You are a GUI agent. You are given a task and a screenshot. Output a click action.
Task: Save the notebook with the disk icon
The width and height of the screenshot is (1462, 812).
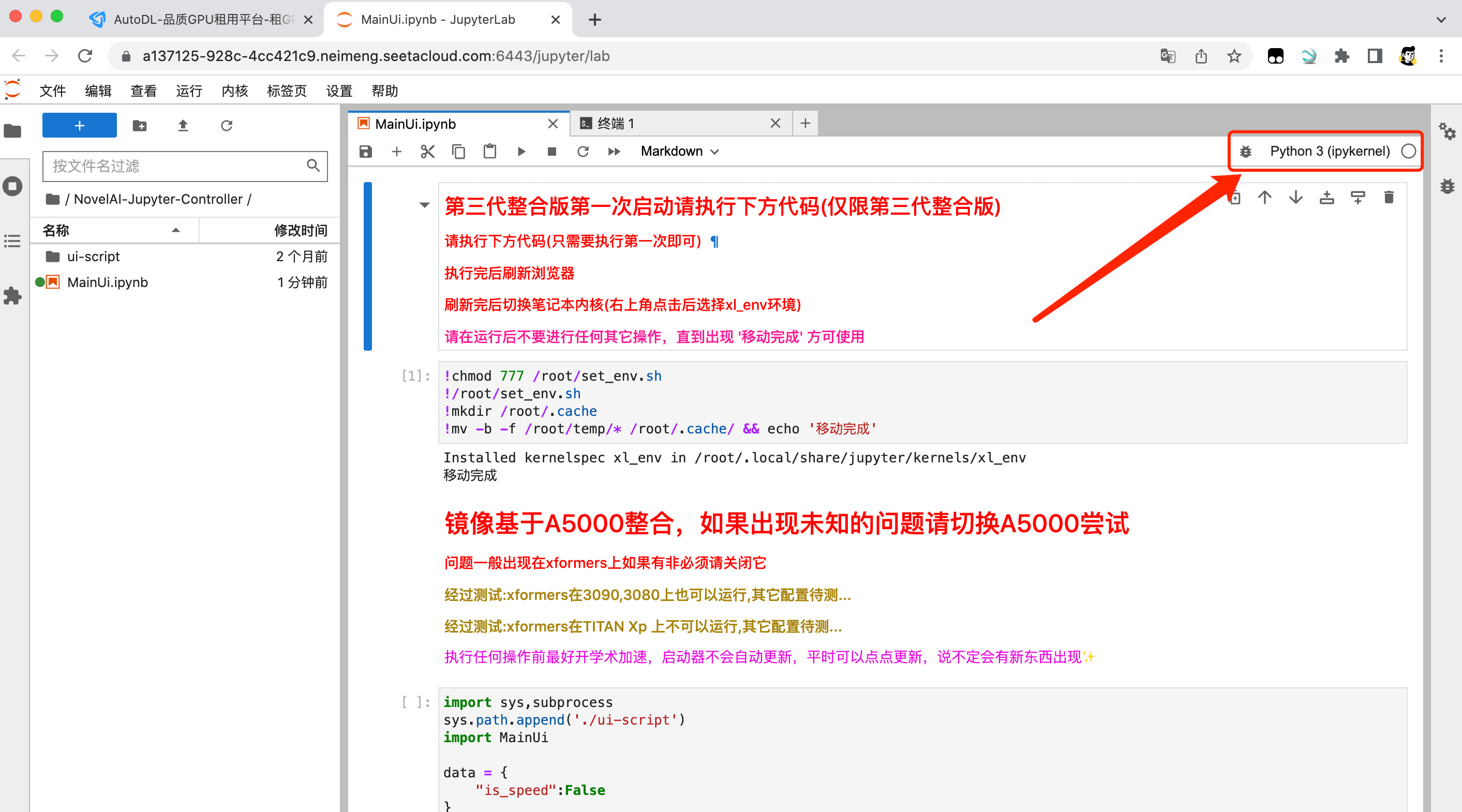tap(365, 152)
